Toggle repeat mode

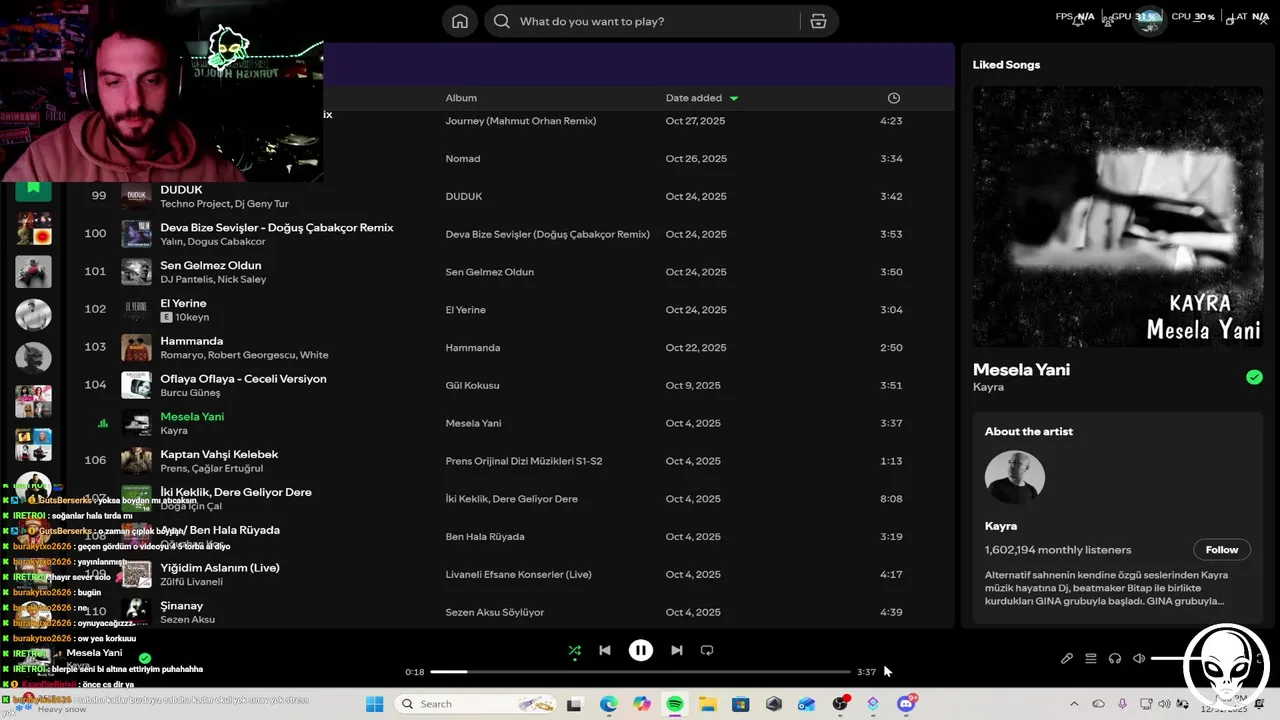tap(707, 650)
